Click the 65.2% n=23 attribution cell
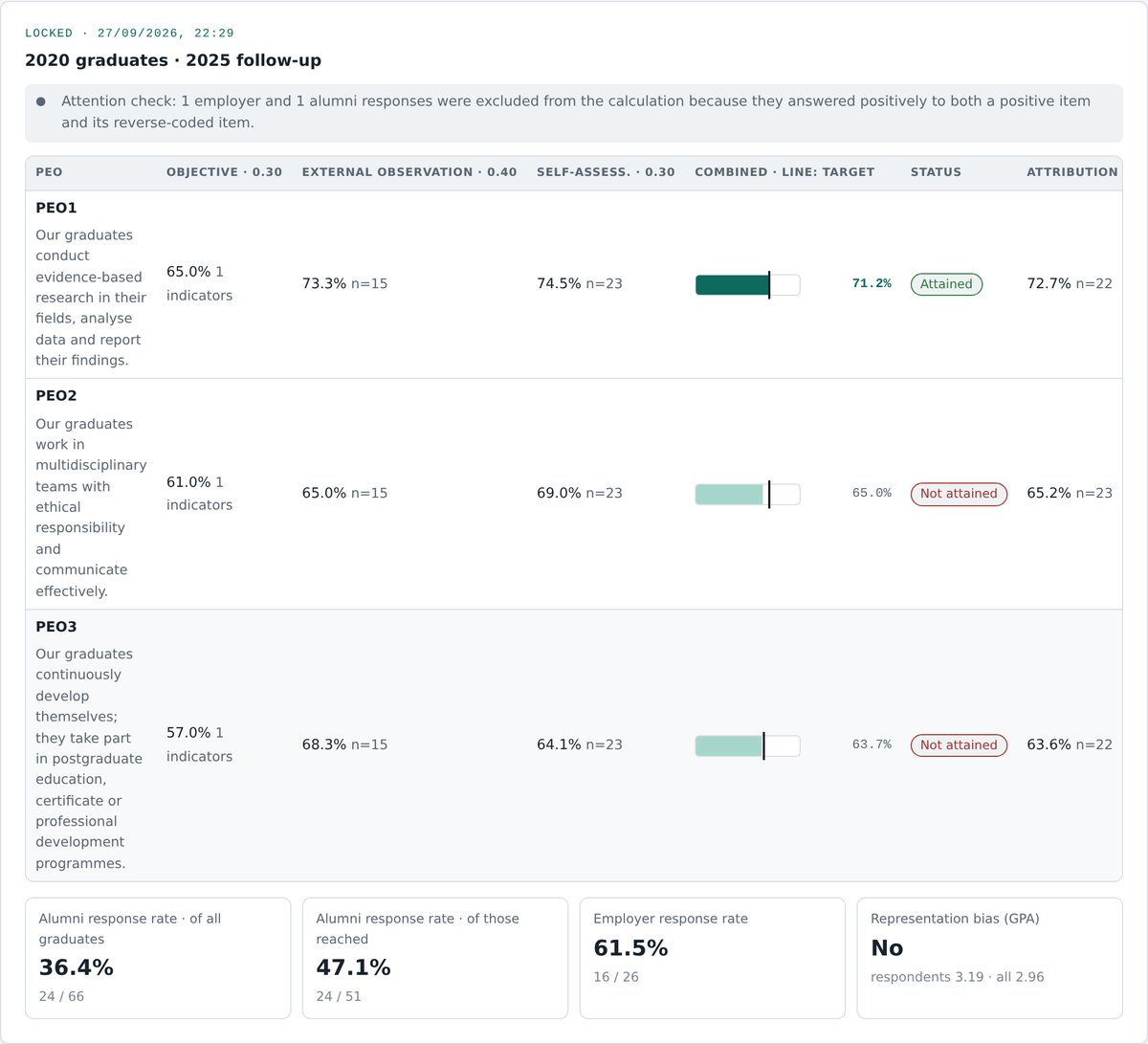Image resolution: width=1148 pixels, height=1044 pixels. (1070, 494)
